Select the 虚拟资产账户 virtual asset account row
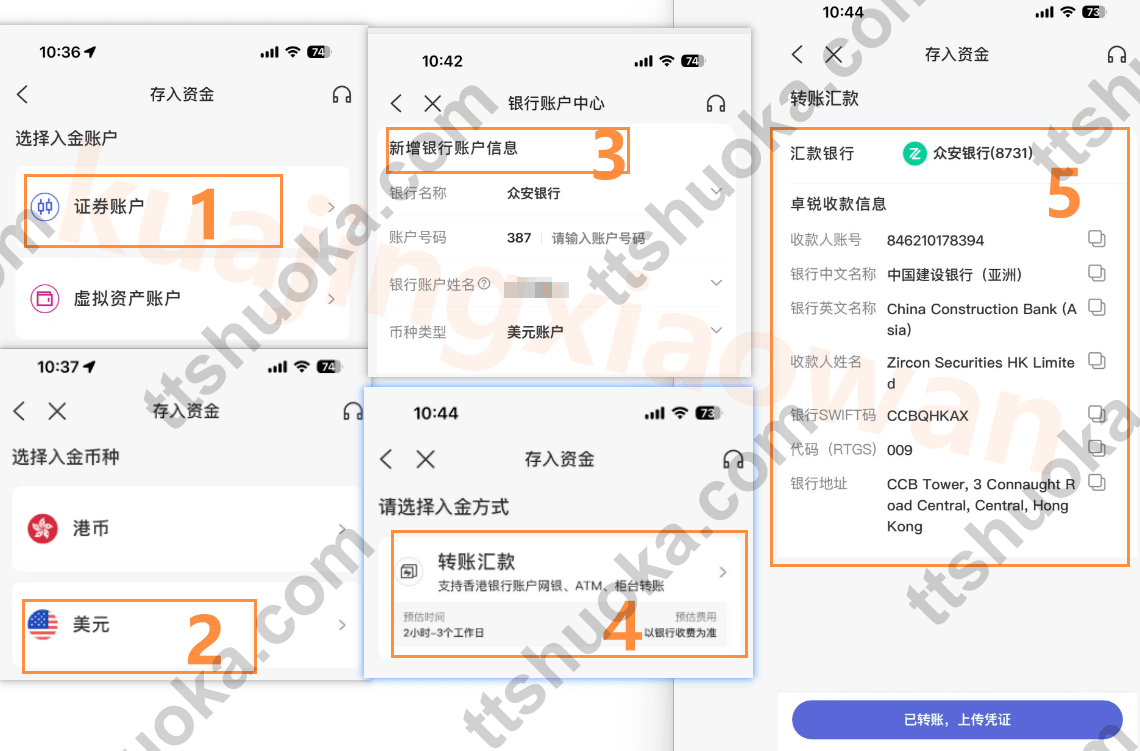The image size is (1140, 751). (182, 299)
